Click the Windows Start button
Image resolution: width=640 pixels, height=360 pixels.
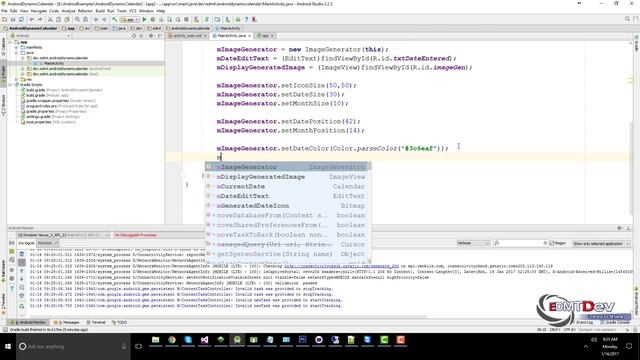tap(8, 347)
